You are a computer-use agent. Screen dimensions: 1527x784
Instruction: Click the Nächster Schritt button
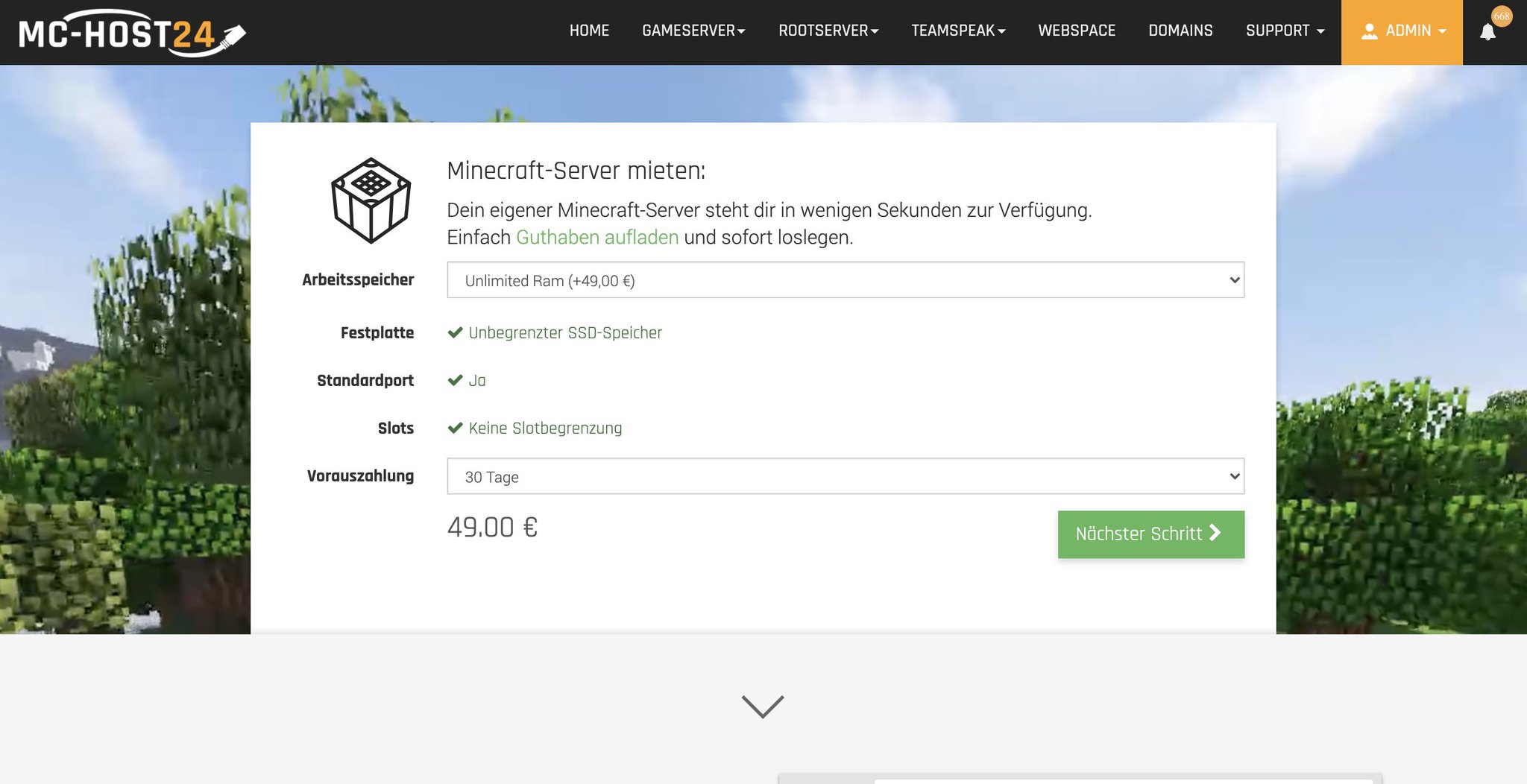(x=1150, y=534)
